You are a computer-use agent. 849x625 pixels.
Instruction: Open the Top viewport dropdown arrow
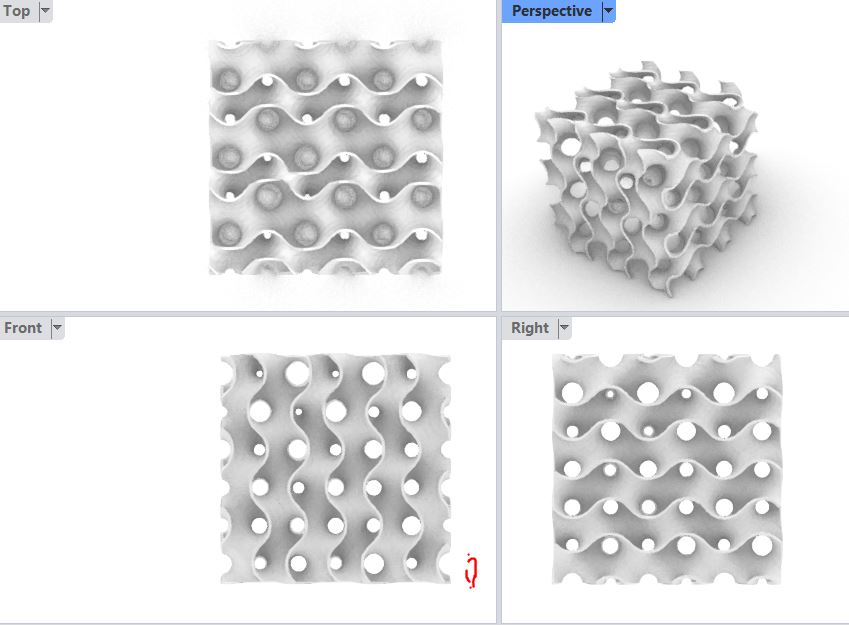click(x=45, y=11)
